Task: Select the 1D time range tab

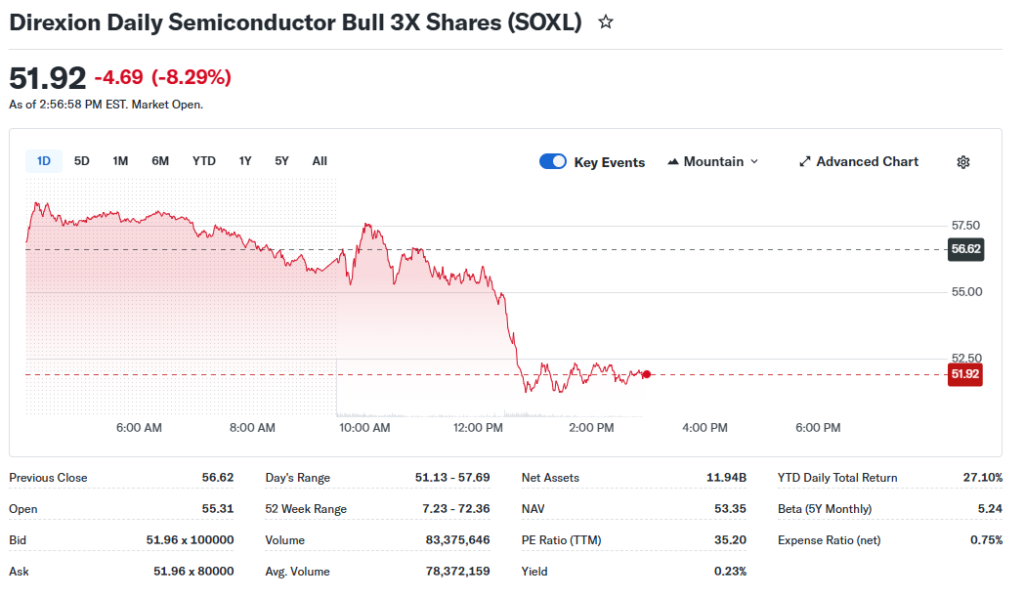Action: tap(44, 161)
